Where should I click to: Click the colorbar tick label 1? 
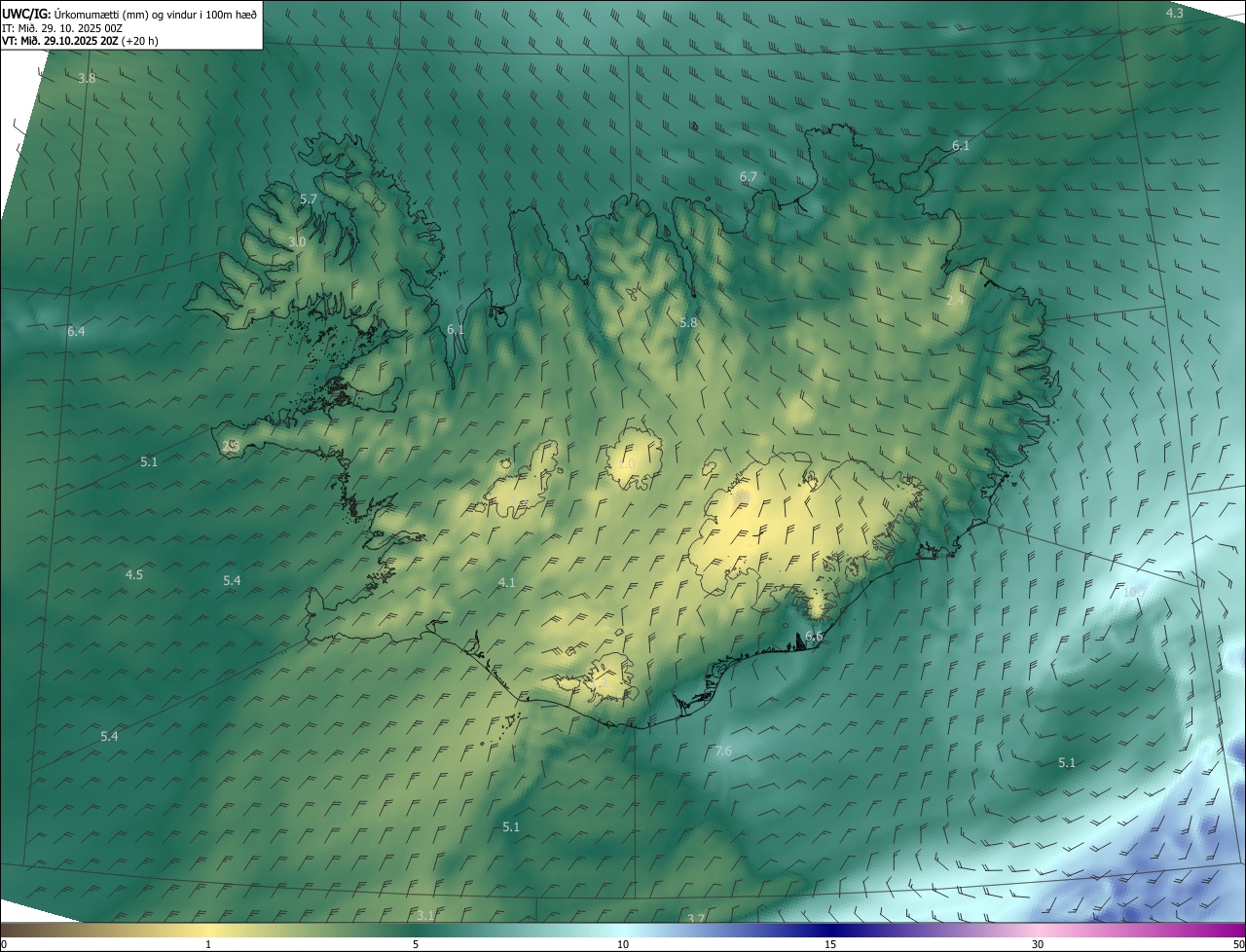tap(208, 944)
